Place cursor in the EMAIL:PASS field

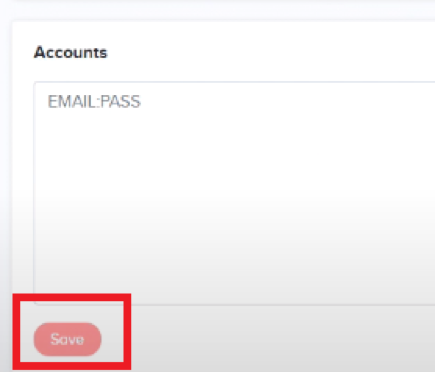pos(234,193)
